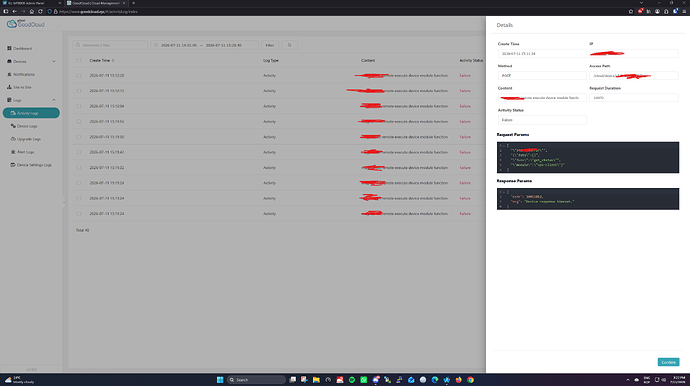Click the Windows taskbar Search box
690x386 pixels.
pos(257,379)
